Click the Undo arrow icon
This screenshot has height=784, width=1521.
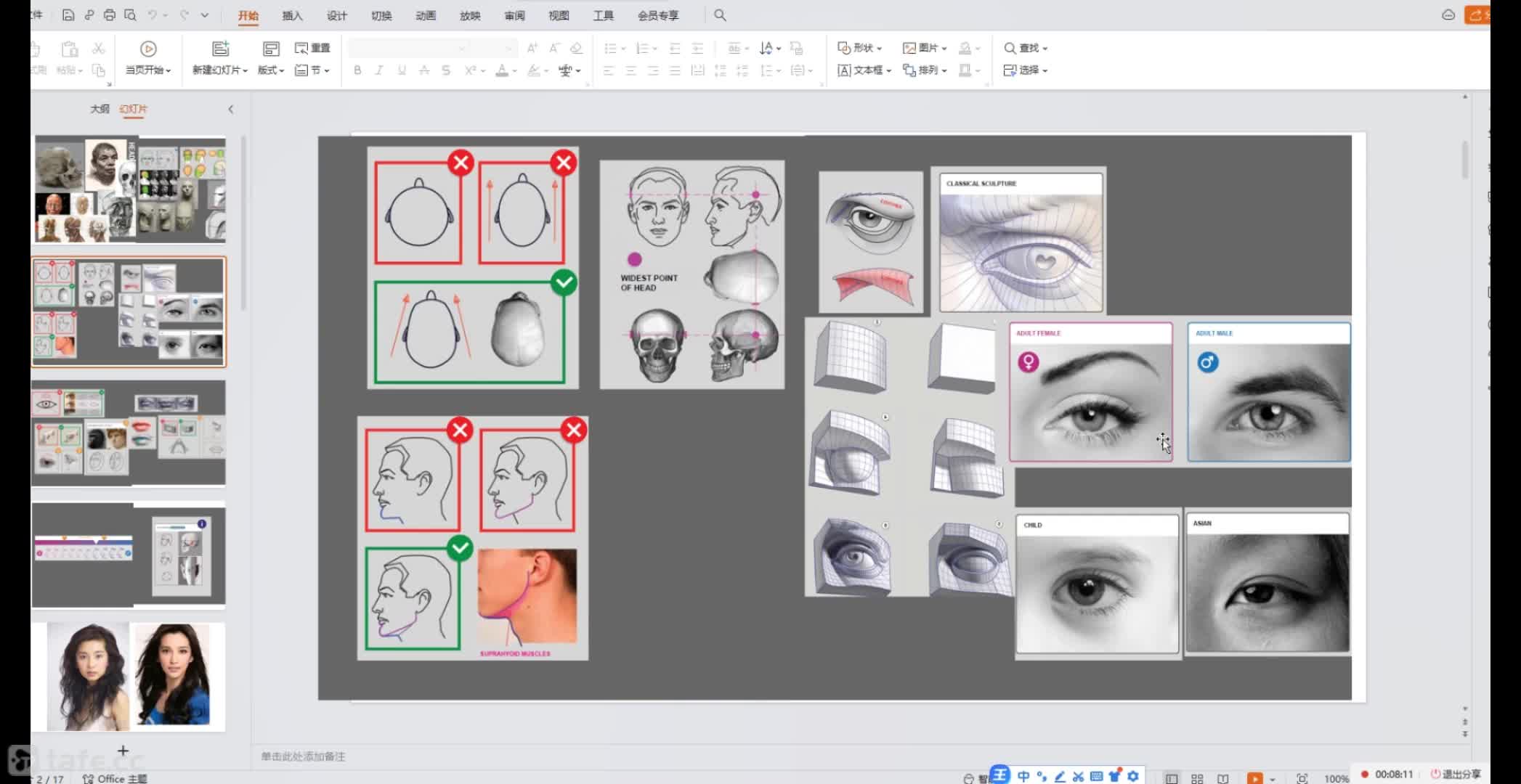(x=153, y=15)
